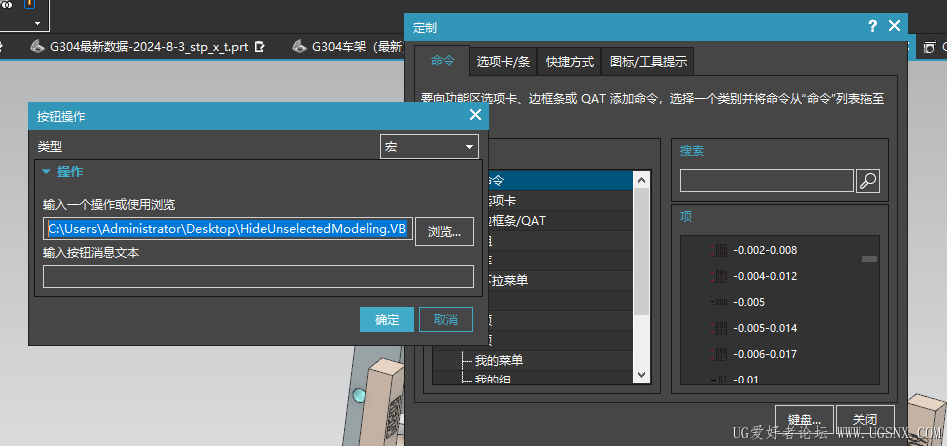Open help with the question mark icon
The image size is (947, 446).
pyautogui.click(x=872, y=26)
